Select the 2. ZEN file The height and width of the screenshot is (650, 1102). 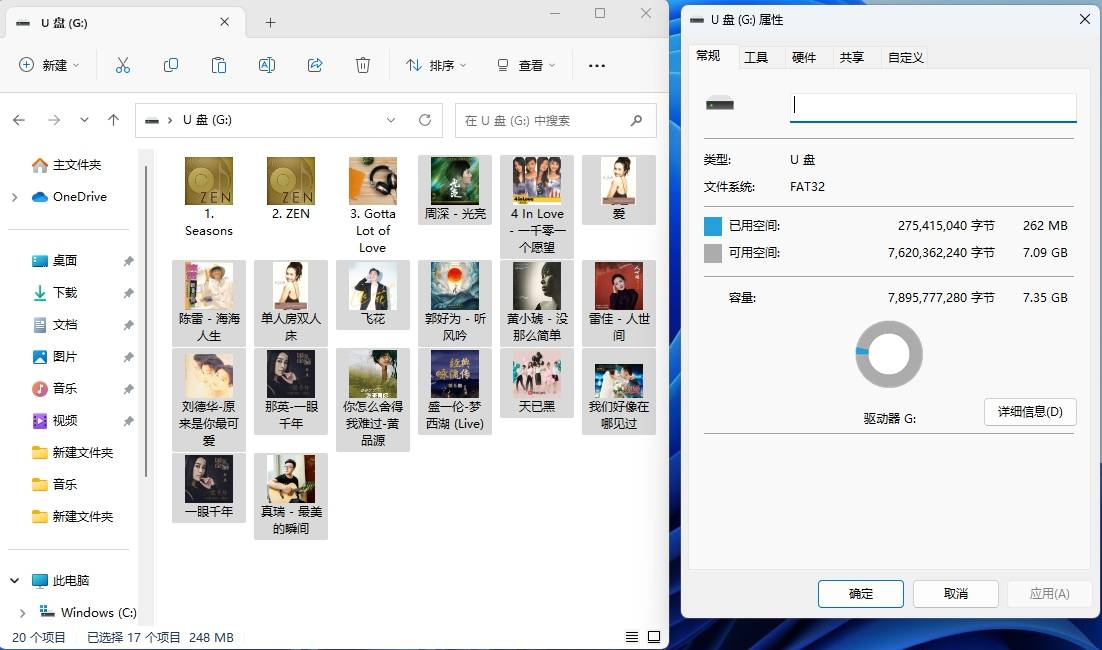(291, 189)
